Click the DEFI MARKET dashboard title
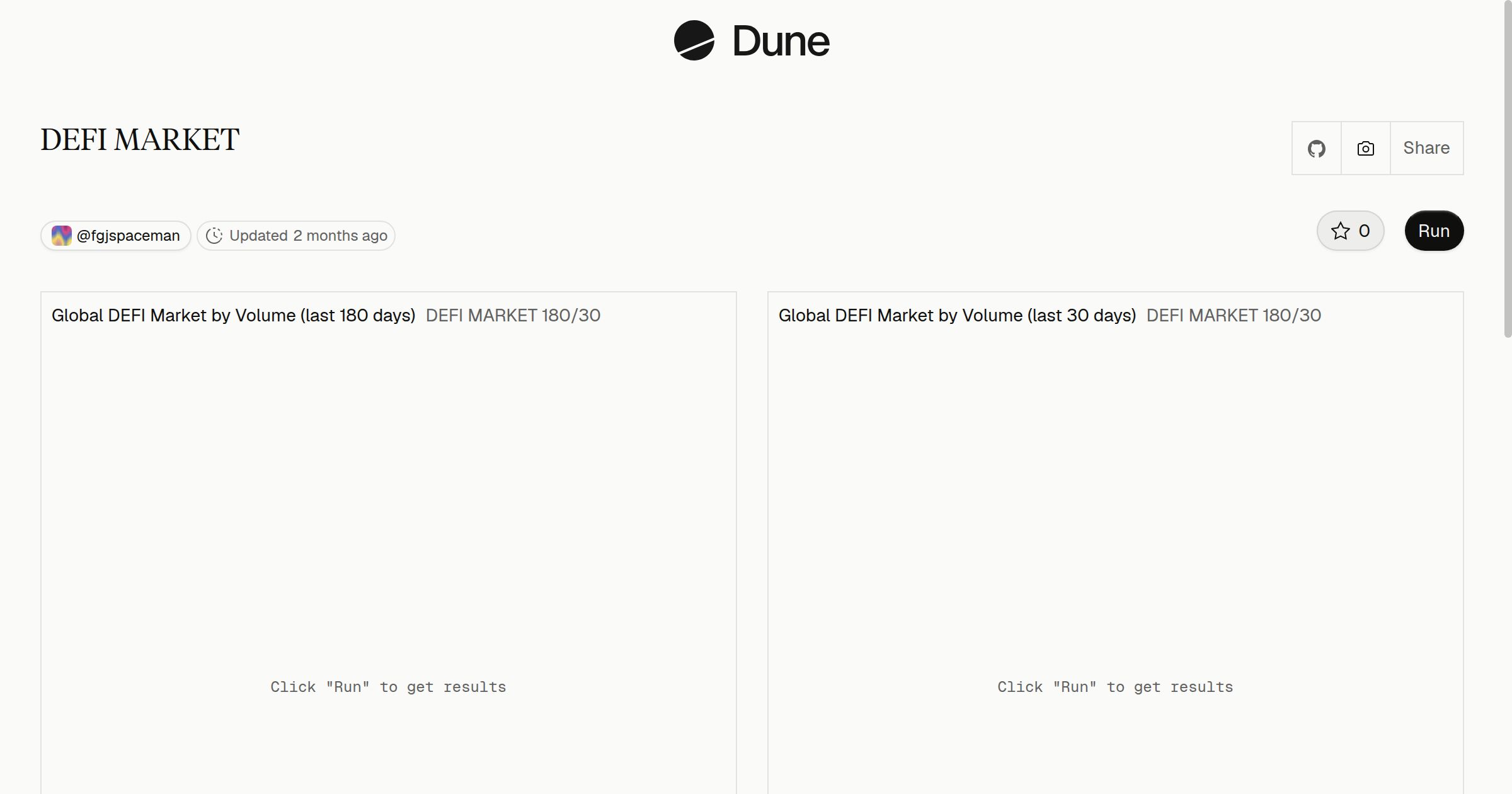The width and height of the screenshot is (1512, 794). tap(140, 140)
